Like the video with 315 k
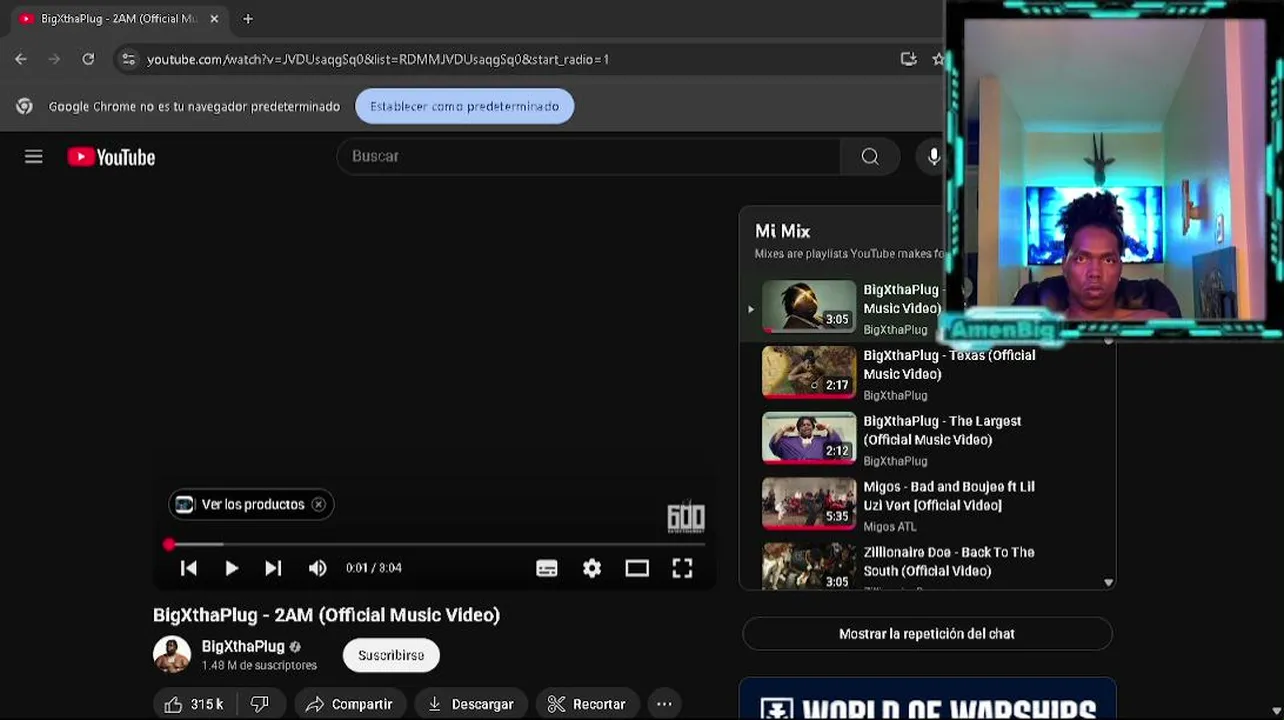This screenshot has height=720, width=1284. 194,704
